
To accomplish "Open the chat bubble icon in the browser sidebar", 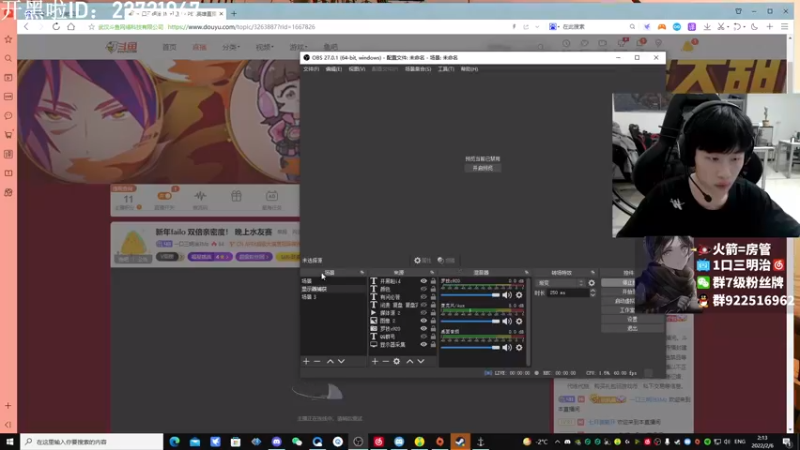I will coord(8,116).
